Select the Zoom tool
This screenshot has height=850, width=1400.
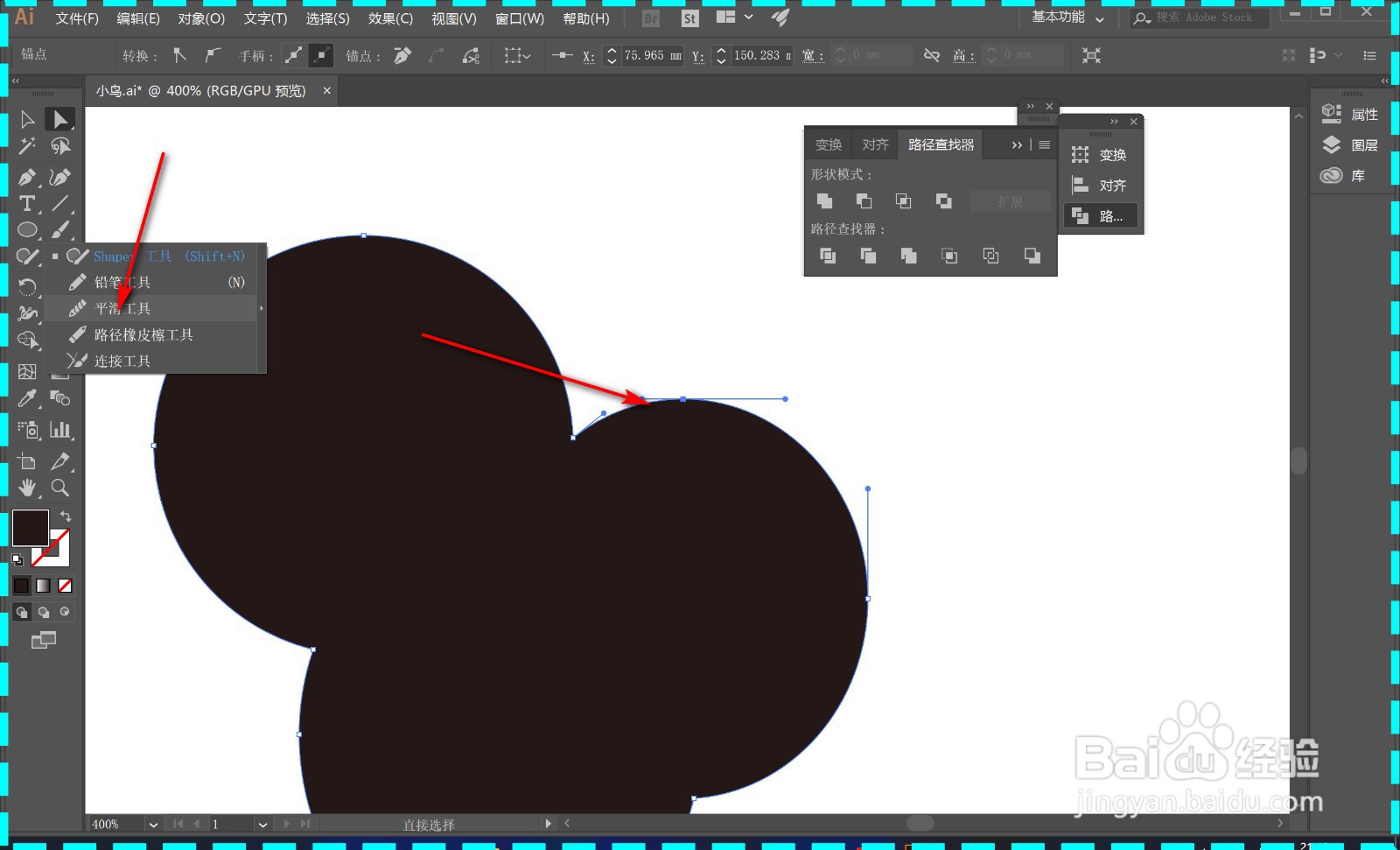59,488
